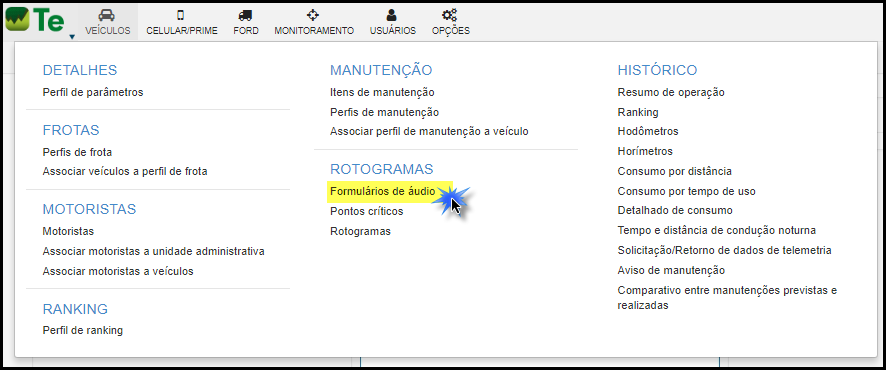The height and width of the screenshot is (370, 886).
Task: Open the Celular/Prime menu
Action: pos(182,31)
